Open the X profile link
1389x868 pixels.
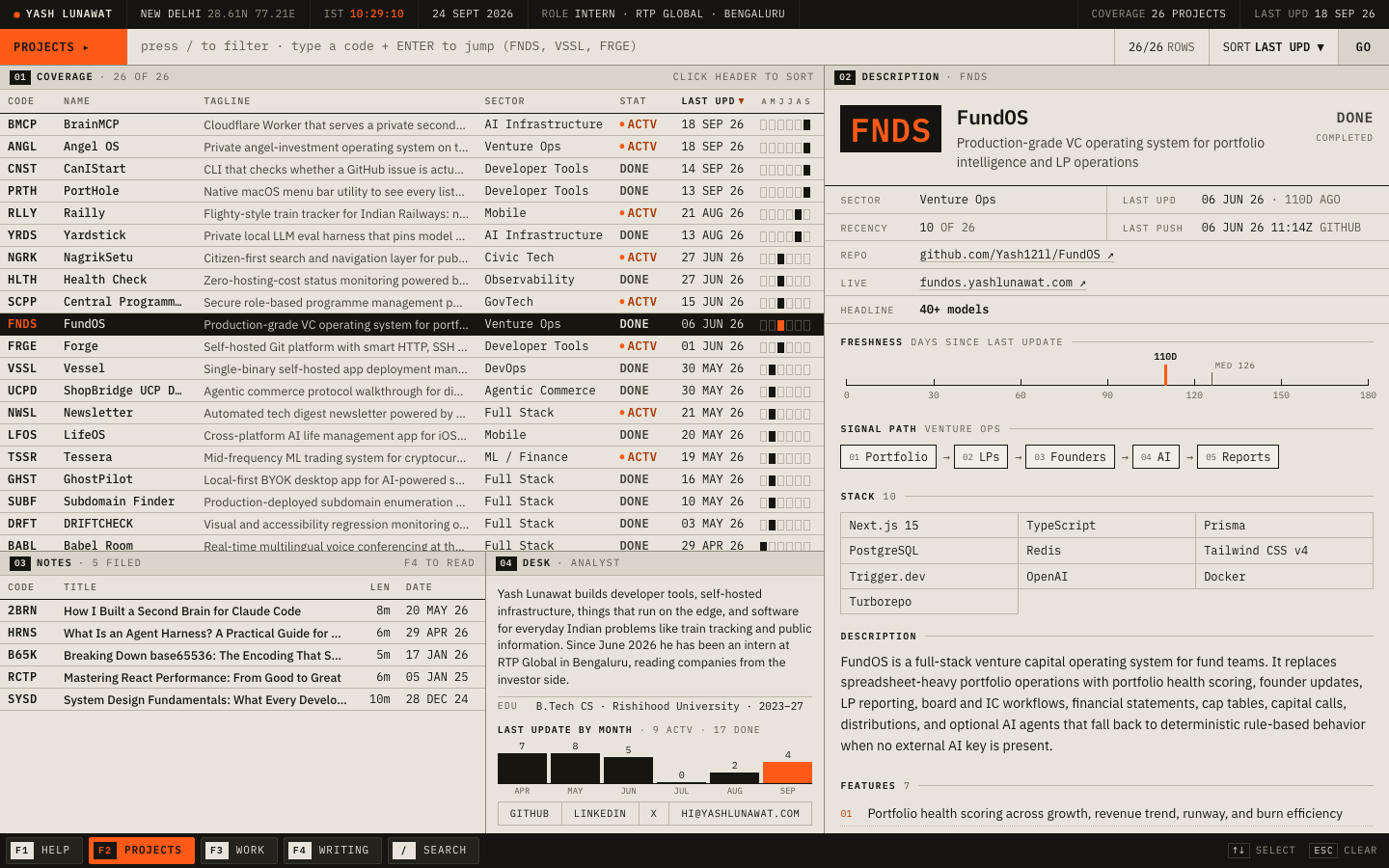point(654,814)
